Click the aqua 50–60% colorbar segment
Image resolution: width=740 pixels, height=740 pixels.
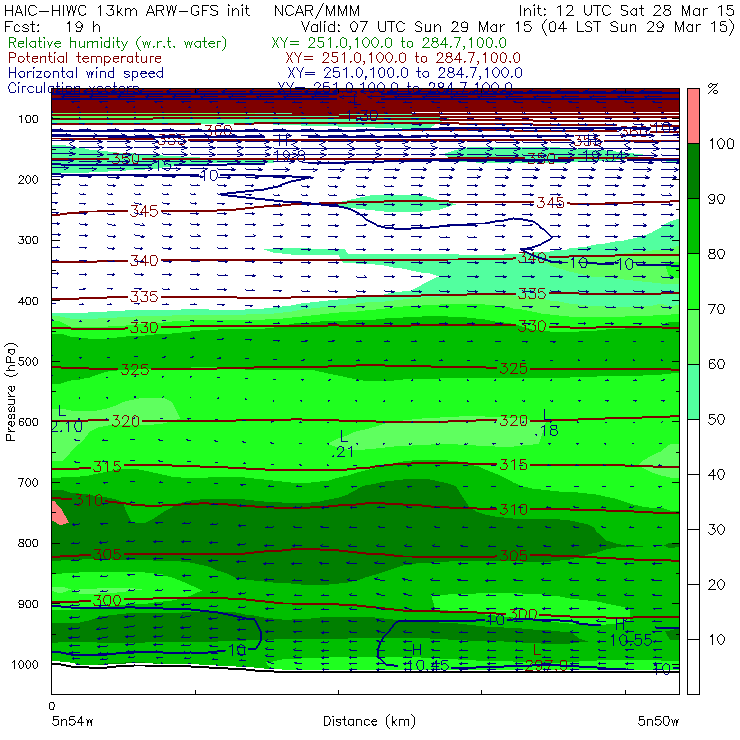pos(693,392)
